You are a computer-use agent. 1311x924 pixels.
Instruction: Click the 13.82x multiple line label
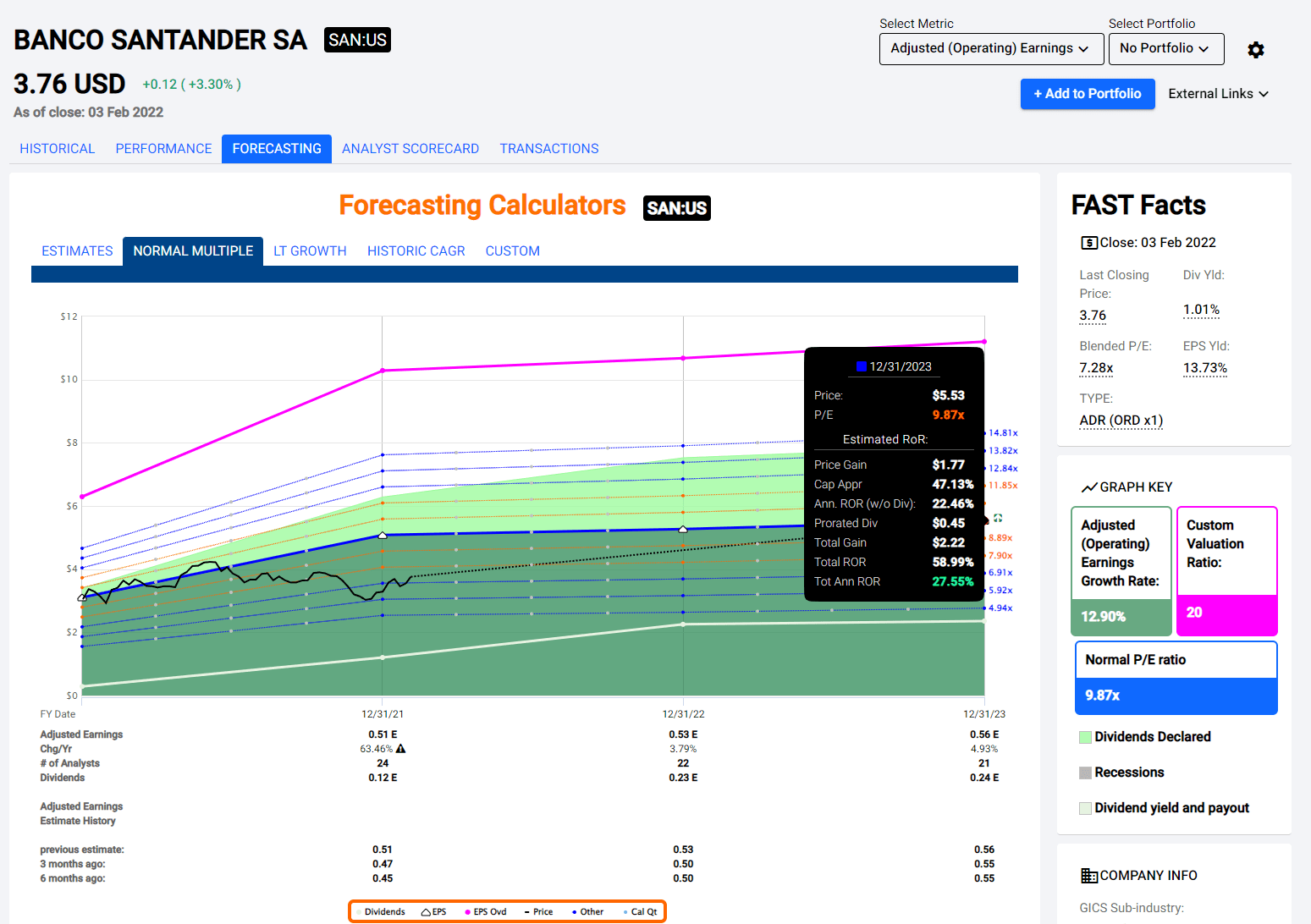(1003, 451)
